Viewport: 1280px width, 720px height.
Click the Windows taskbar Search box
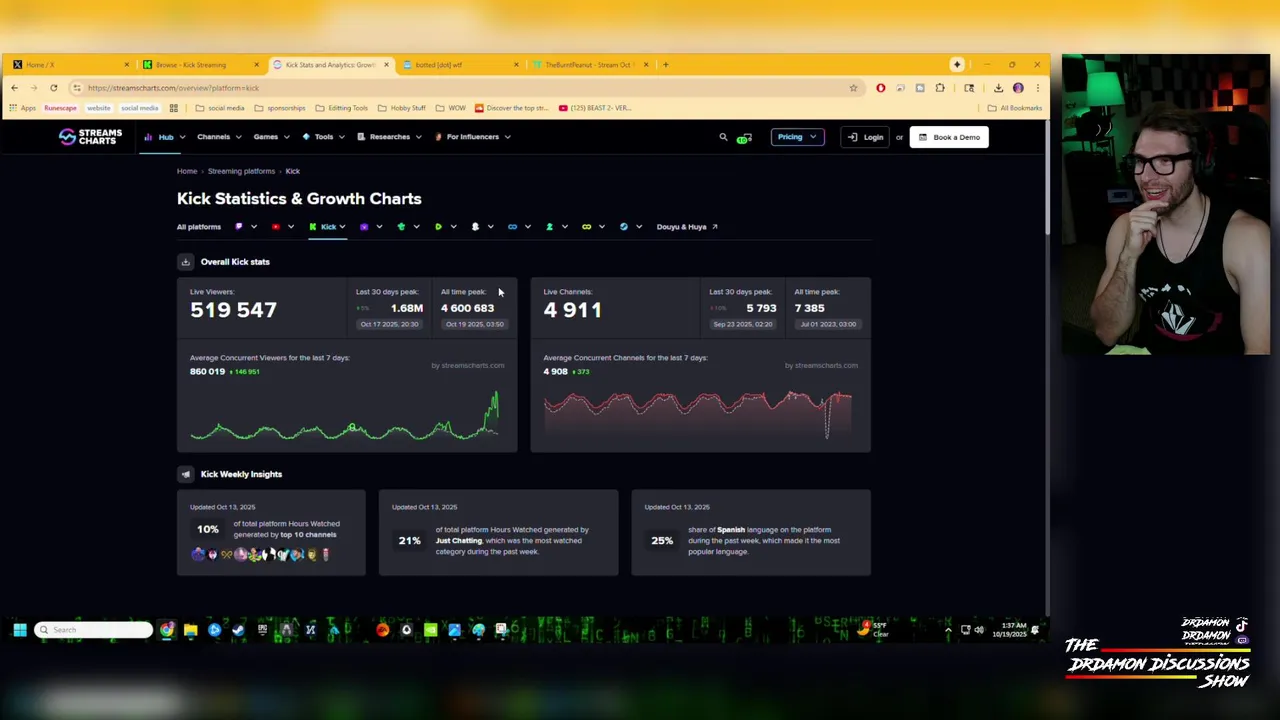point(93,630)
